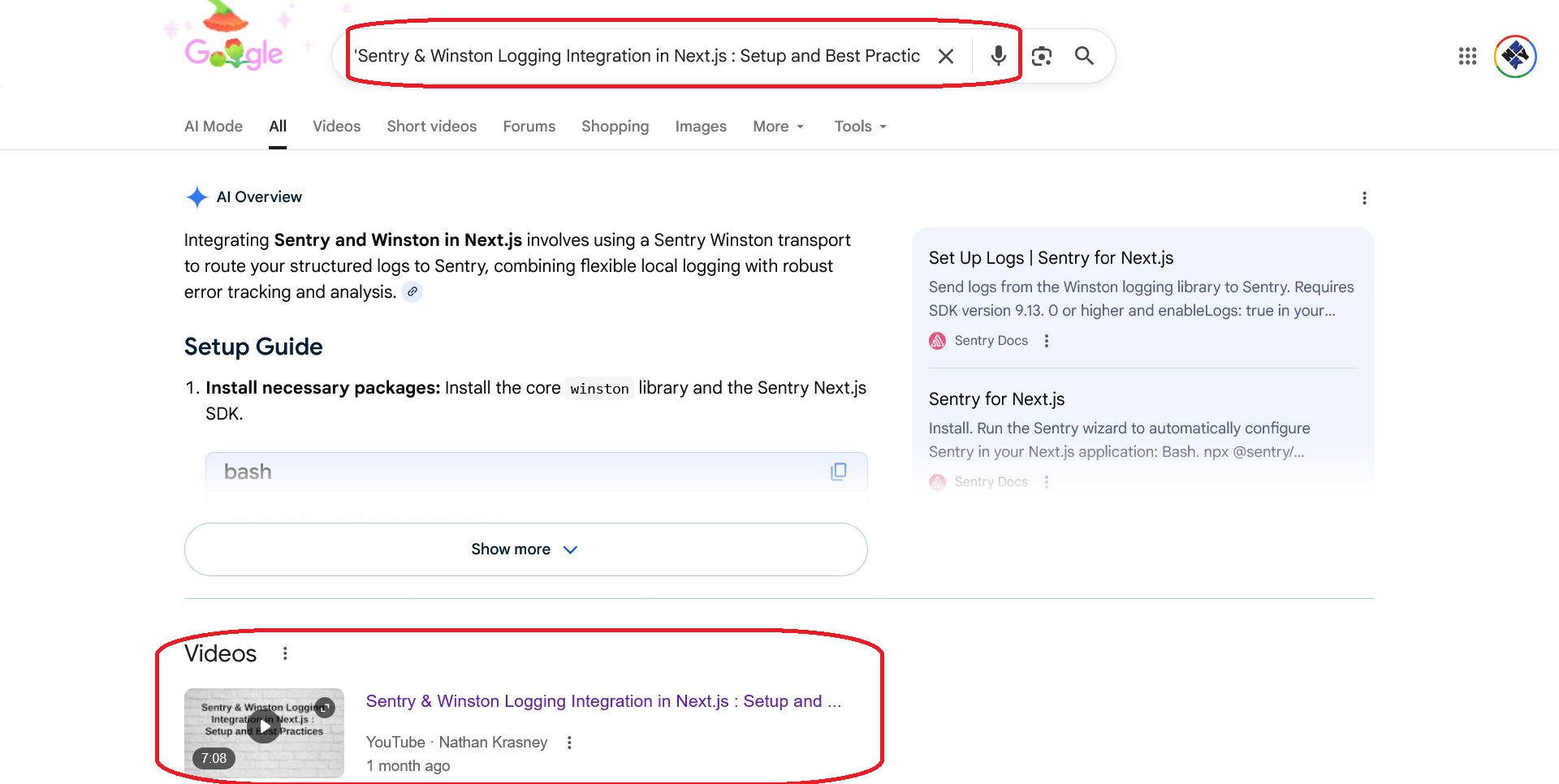
Task: Click the Sentry Docs favicon
Action: coord(937,340)
